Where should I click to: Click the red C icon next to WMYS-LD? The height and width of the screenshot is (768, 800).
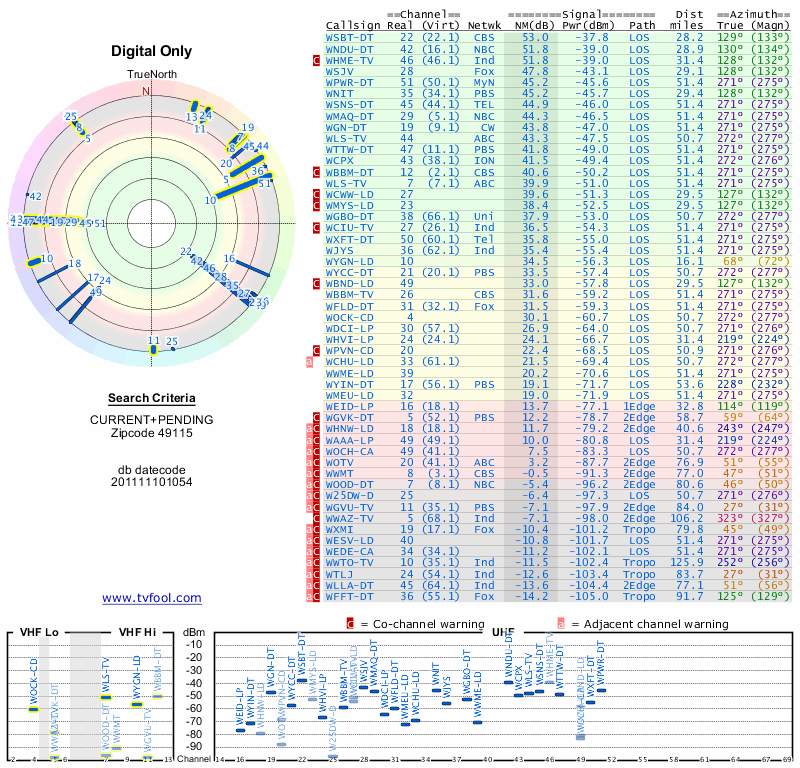pyautogui.click(x=316, y=206)
